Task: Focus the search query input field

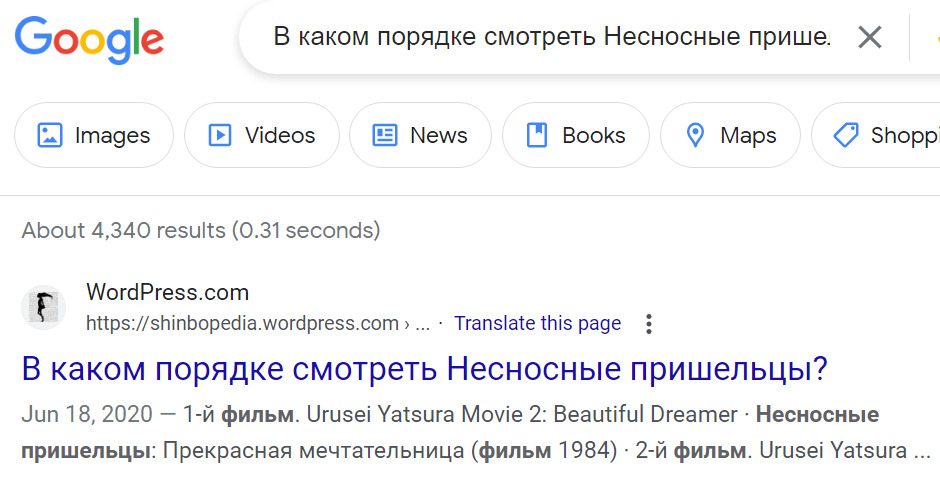Action: 550,38
